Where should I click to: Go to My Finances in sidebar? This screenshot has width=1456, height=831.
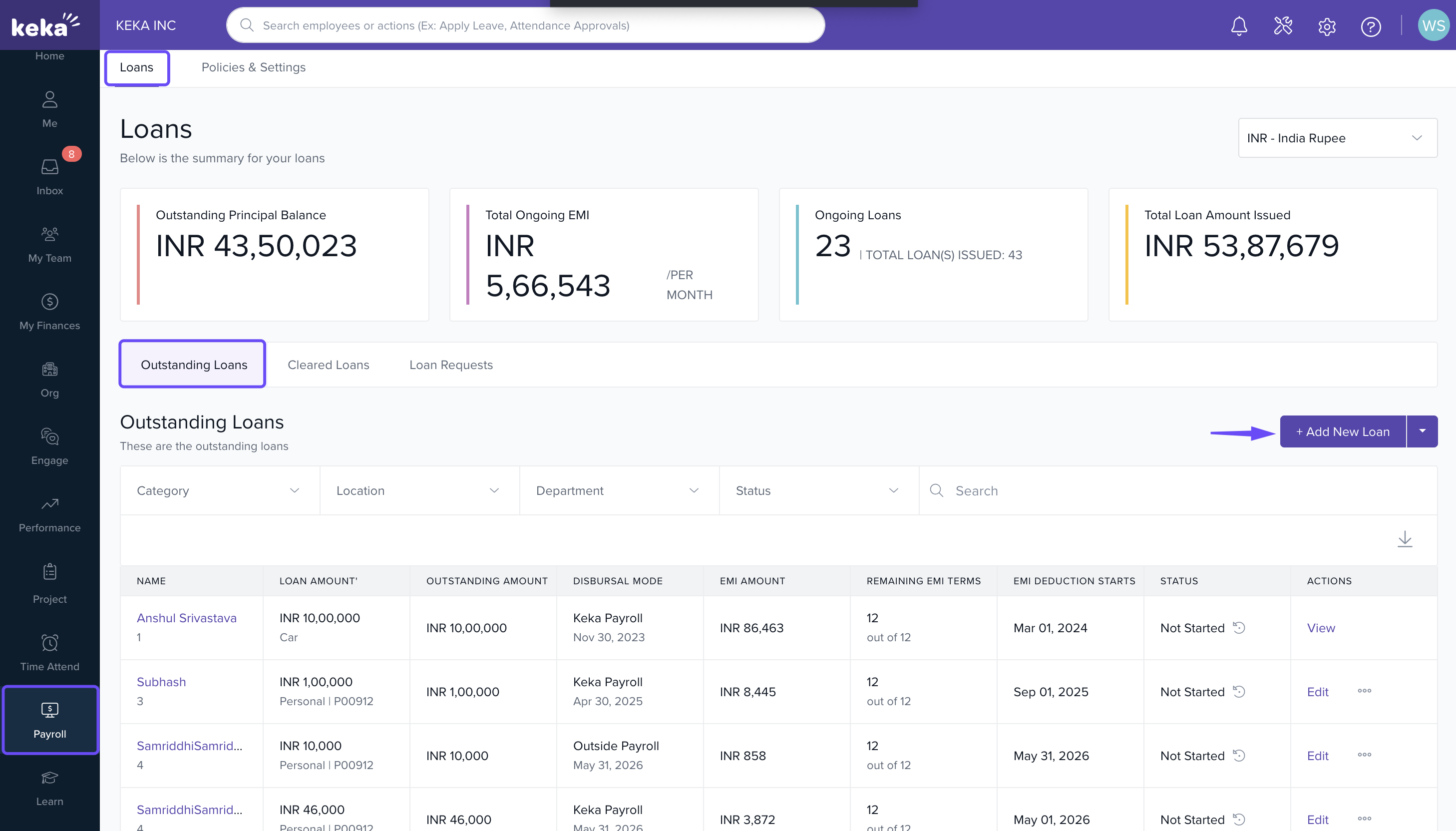coord(49,311)
